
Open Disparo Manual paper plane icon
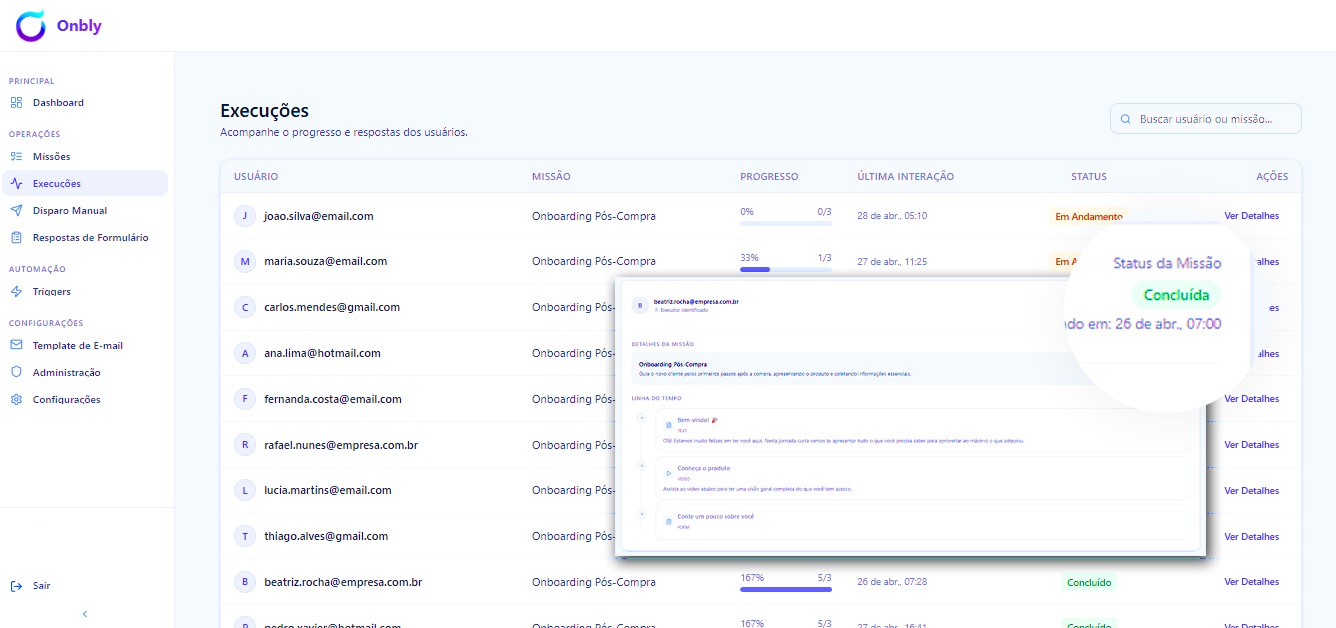tap(16, 211)
